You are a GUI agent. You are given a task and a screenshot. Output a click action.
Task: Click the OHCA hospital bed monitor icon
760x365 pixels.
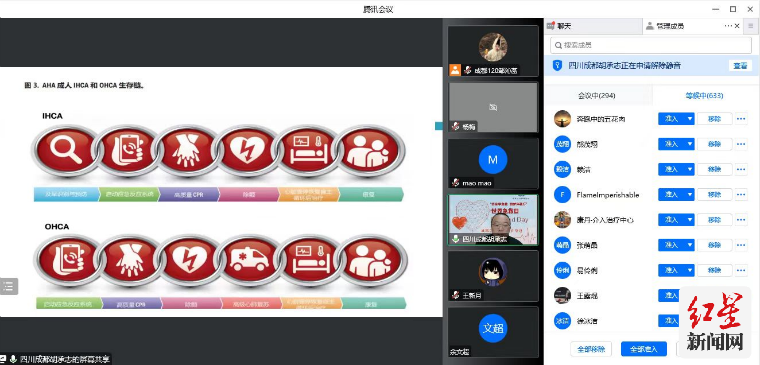click(x=311, y=260)
